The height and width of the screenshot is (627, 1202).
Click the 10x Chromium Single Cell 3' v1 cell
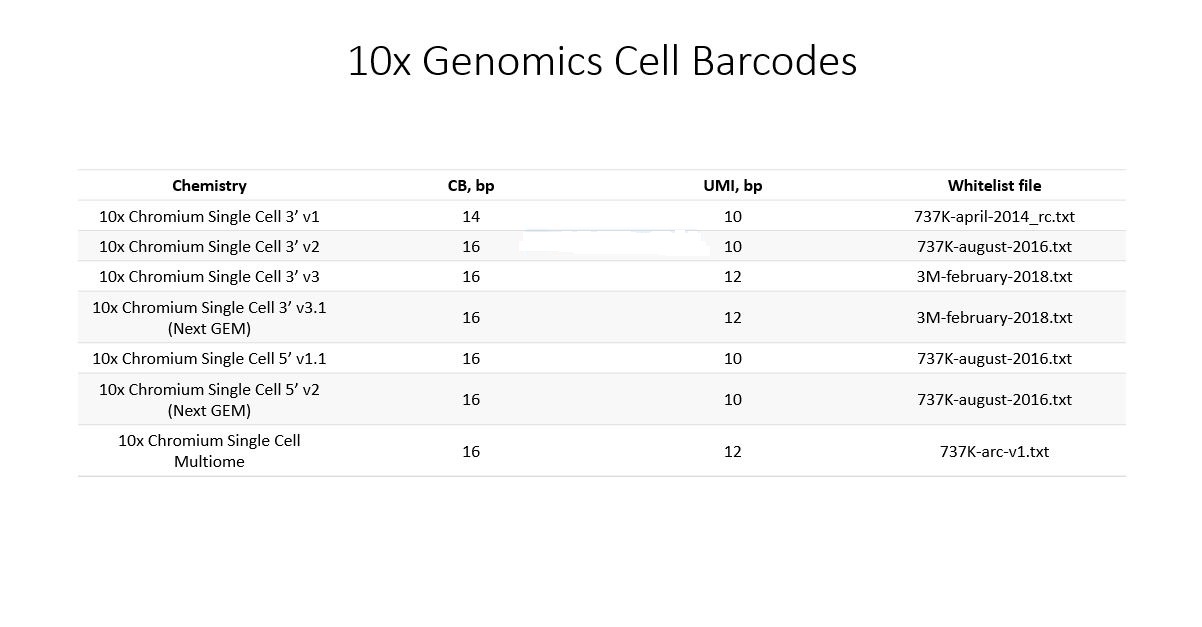pyautogui.click(x=209, y=216)
